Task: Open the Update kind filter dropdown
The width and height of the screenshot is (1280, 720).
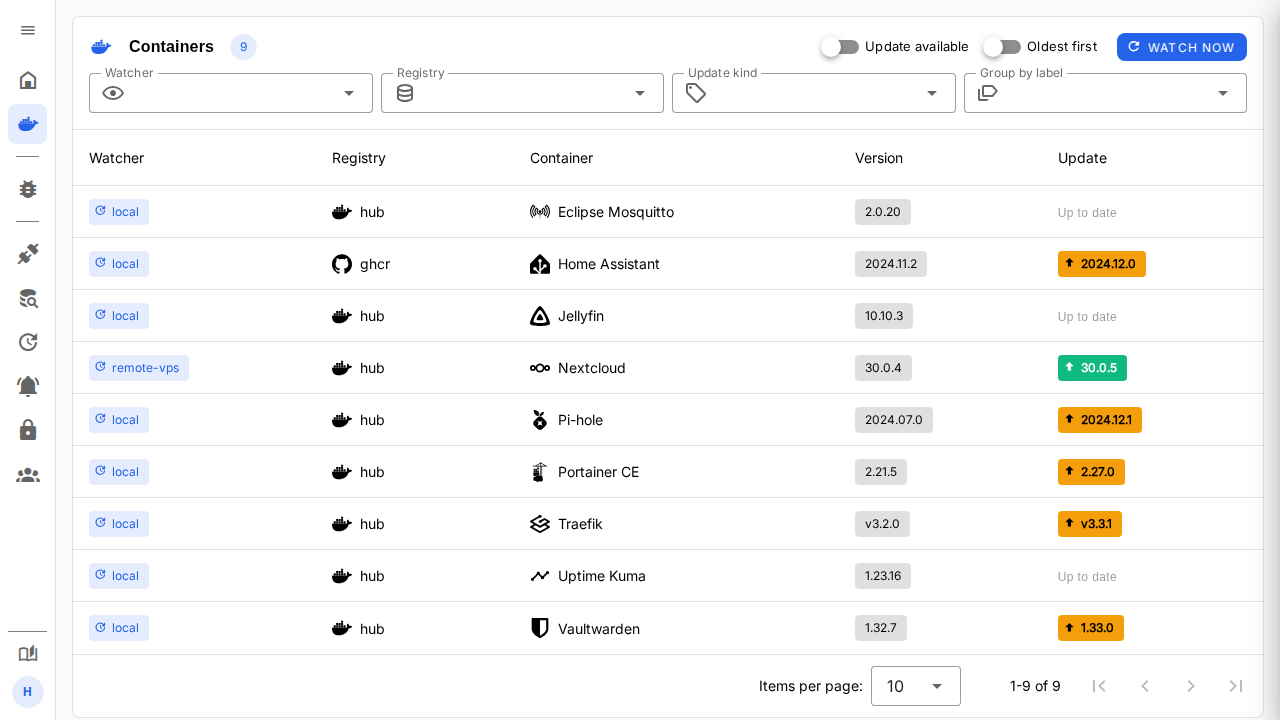Action: [x=814, y=93]
